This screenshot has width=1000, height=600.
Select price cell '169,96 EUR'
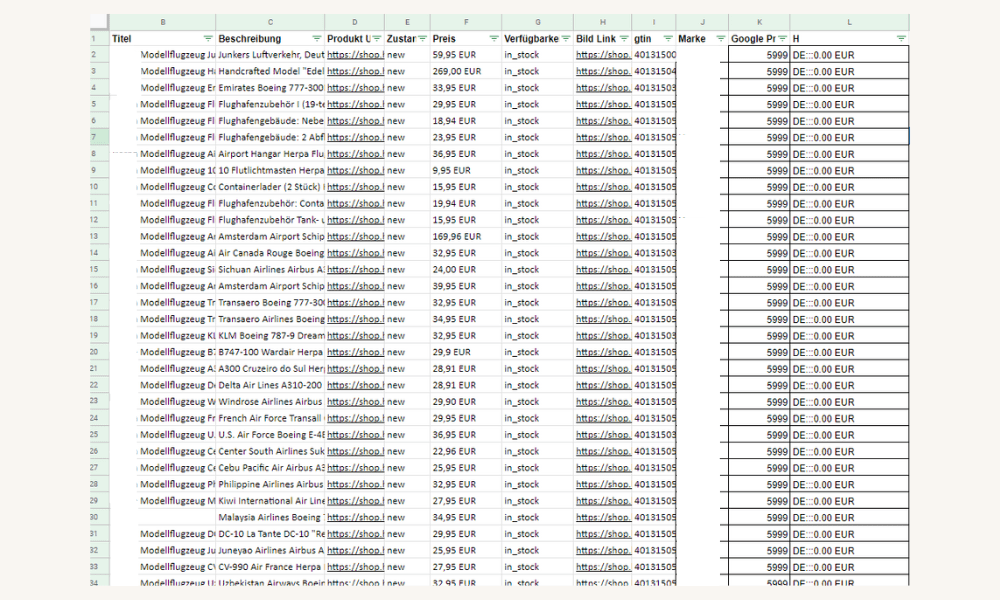pos(466,237)
